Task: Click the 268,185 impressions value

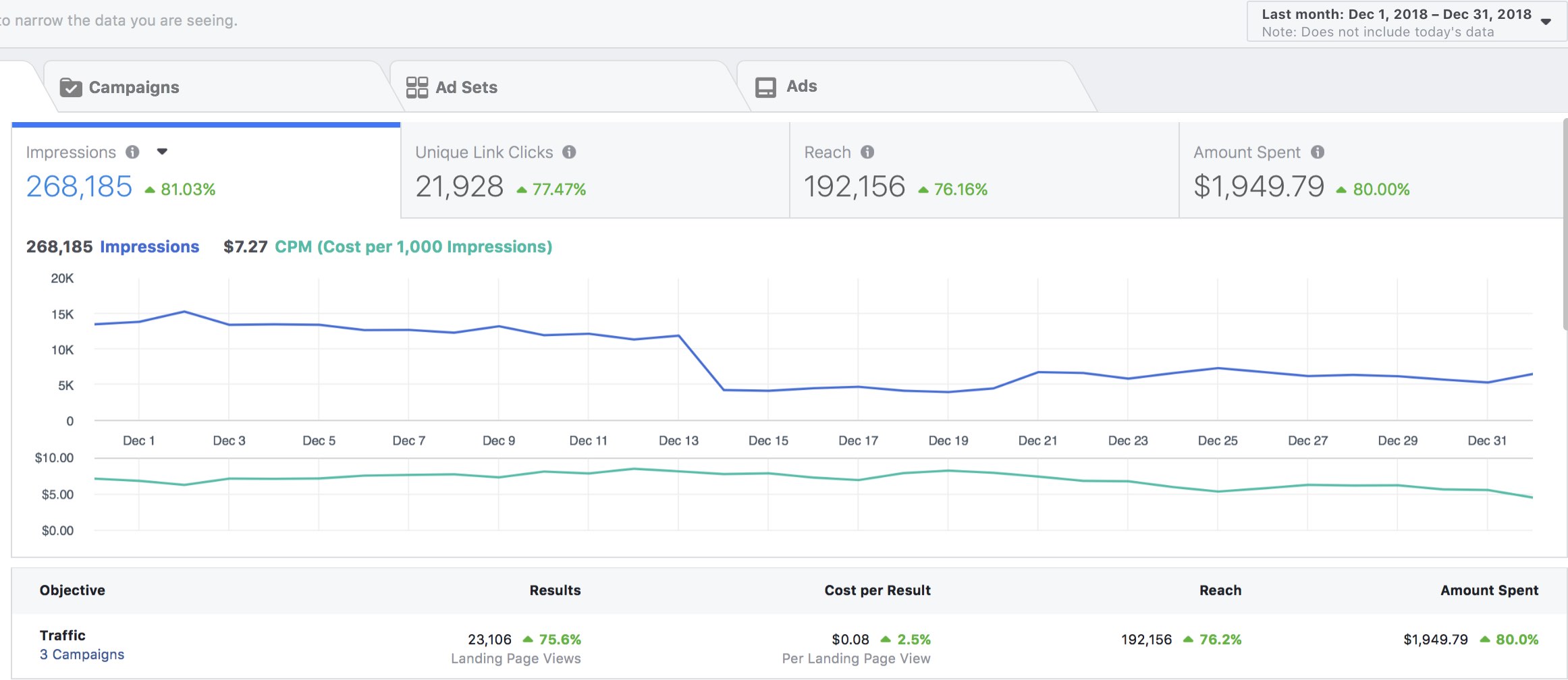Action: [x=79, y=187]
